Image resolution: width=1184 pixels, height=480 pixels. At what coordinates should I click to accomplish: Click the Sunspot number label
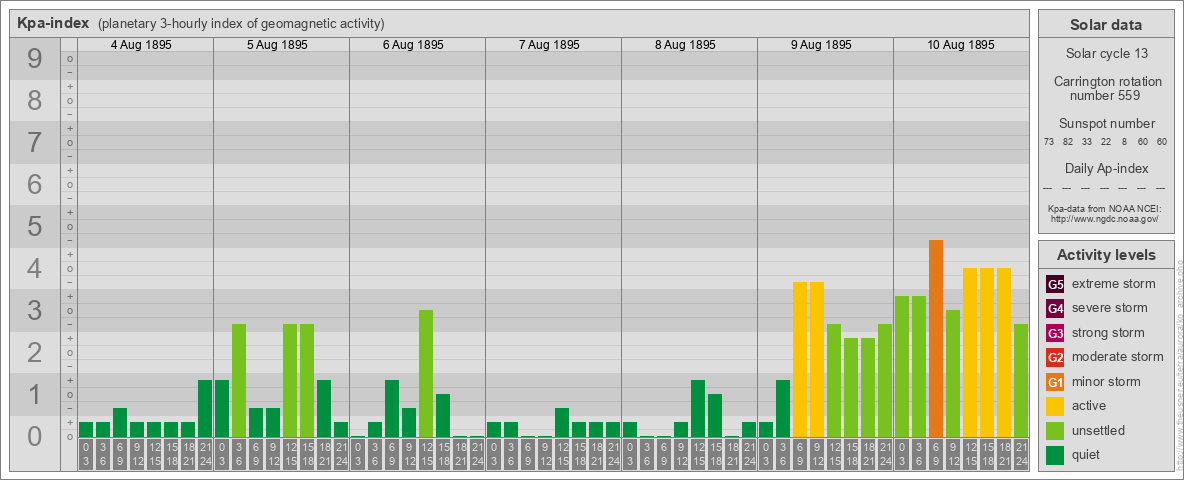click(1106, 123)
